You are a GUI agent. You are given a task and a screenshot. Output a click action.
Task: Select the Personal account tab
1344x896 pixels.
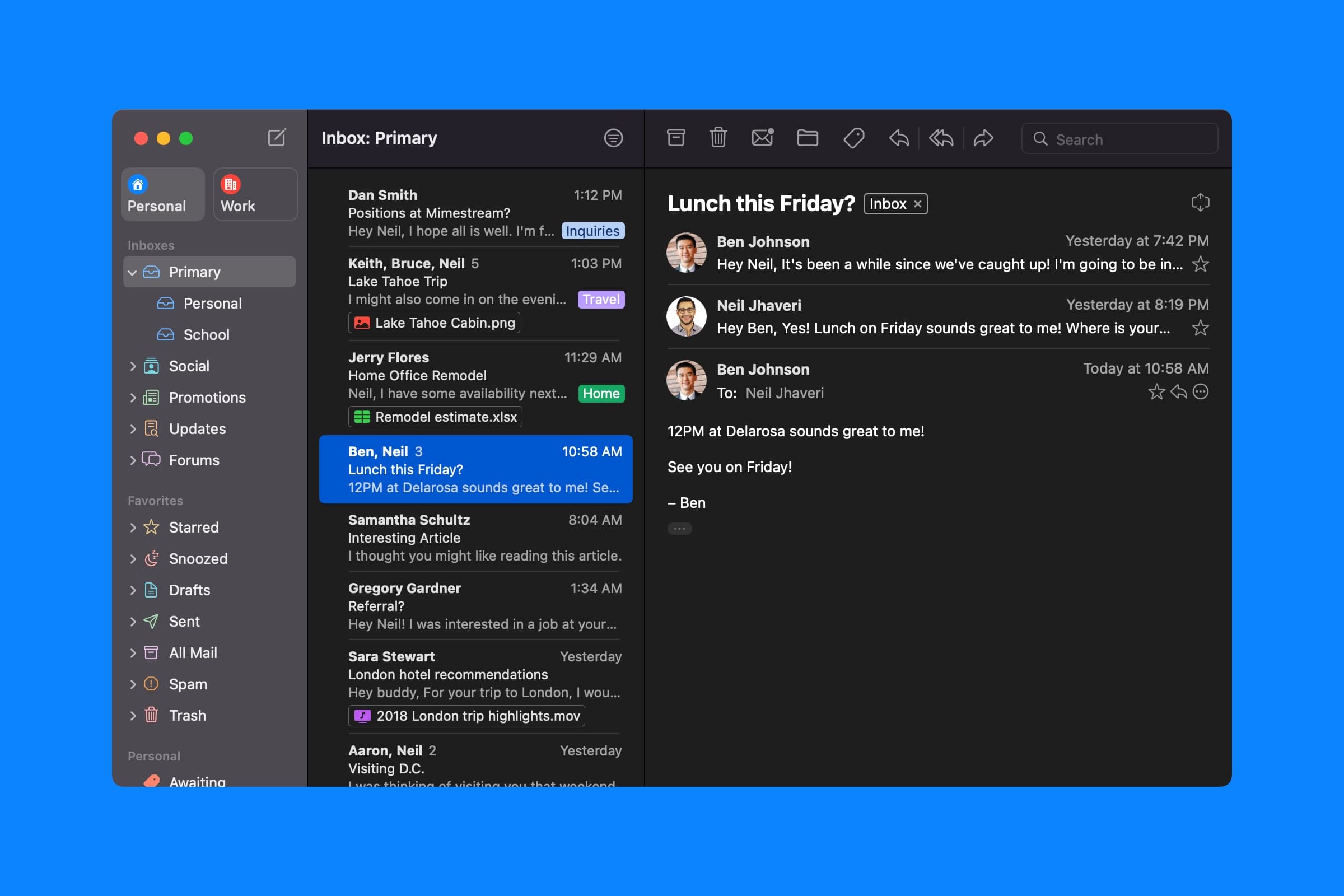[x=163, y=194]
